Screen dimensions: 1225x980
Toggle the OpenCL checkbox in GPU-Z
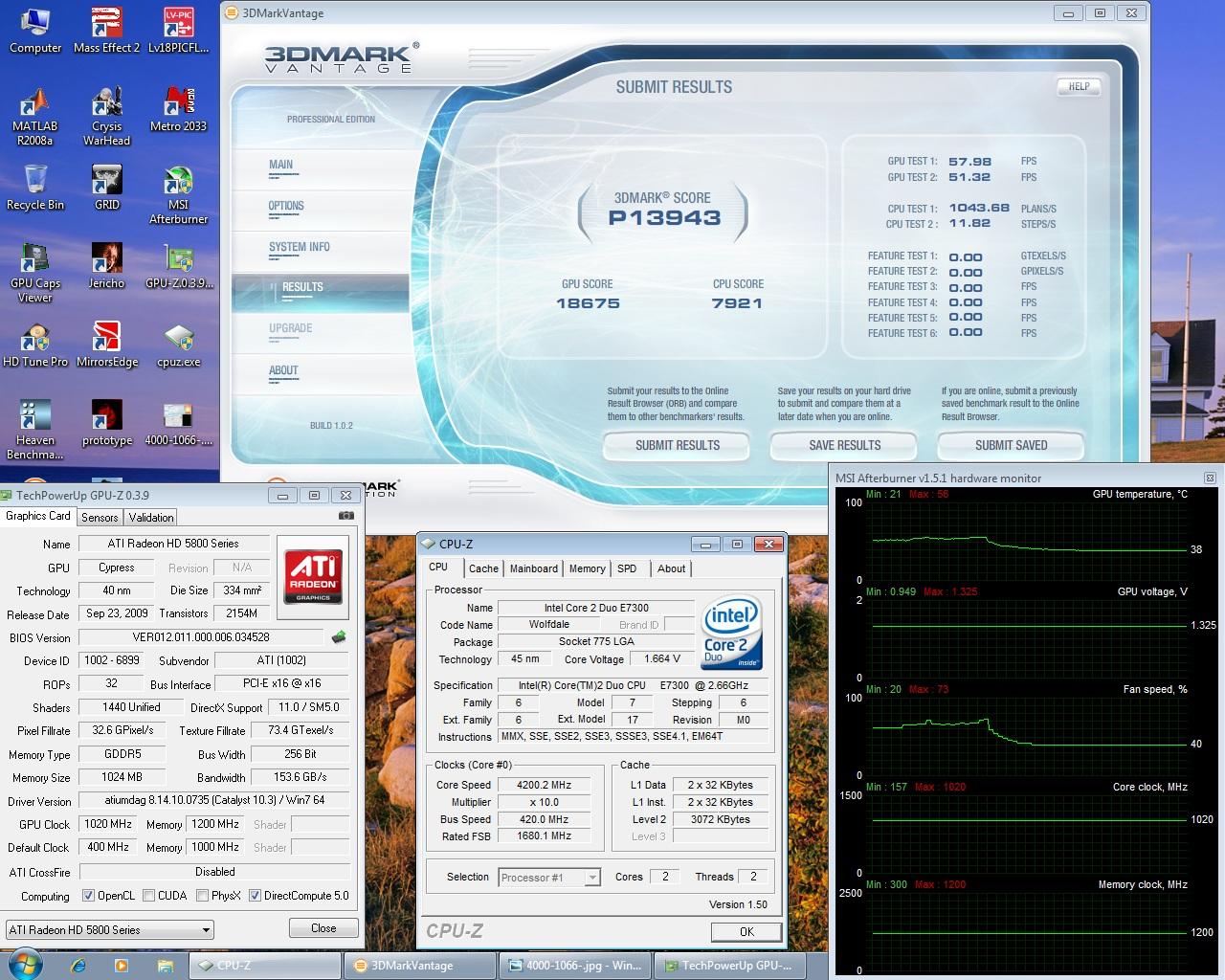point(88,896)
